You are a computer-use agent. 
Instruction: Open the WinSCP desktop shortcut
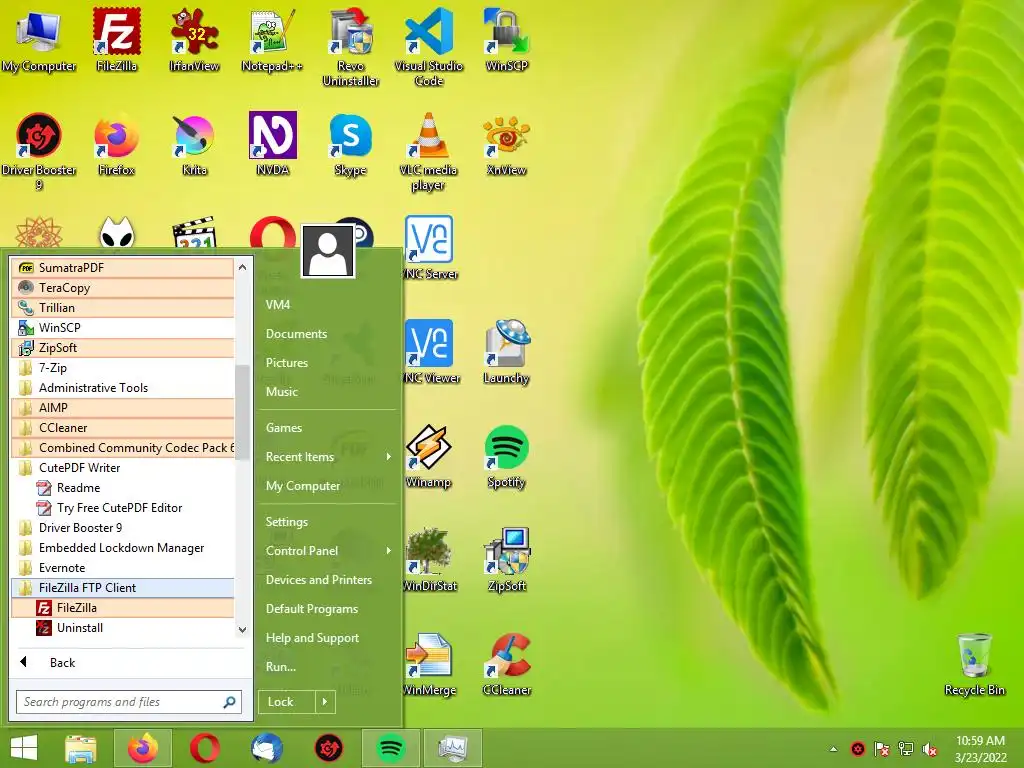point(507,40)
